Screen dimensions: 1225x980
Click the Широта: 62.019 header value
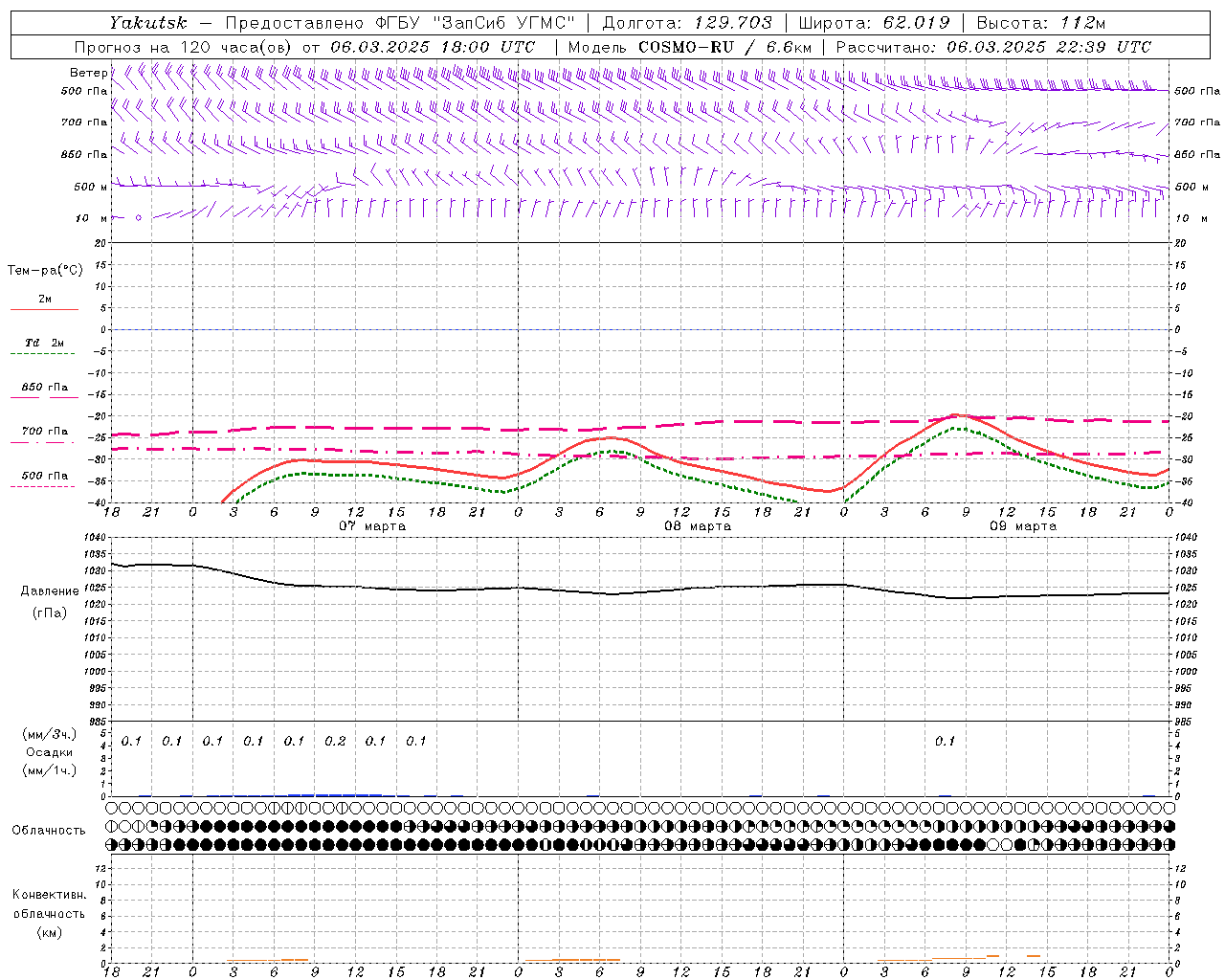(874, 22)
